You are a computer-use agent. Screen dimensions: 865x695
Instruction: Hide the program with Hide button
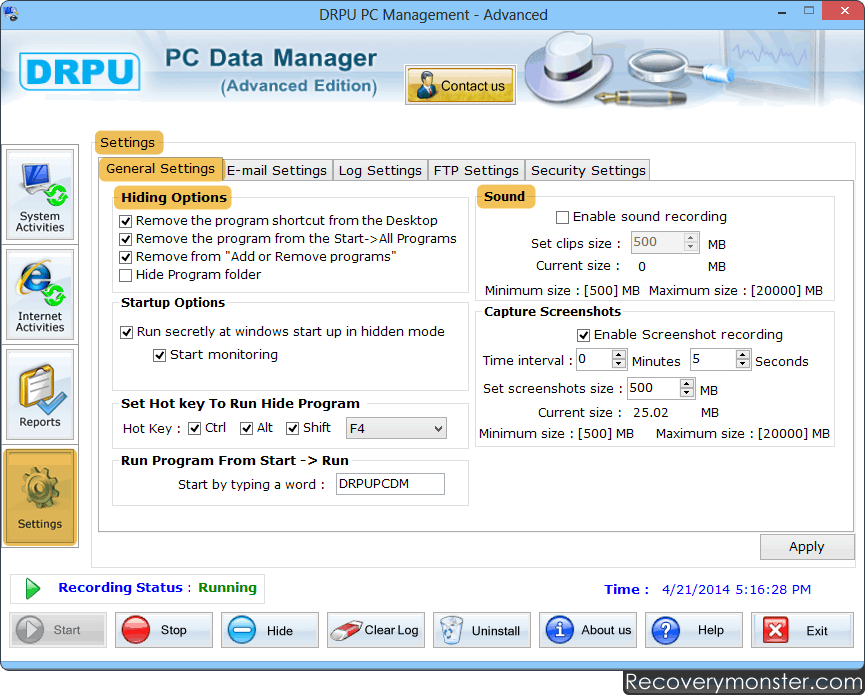coord(270,630)
